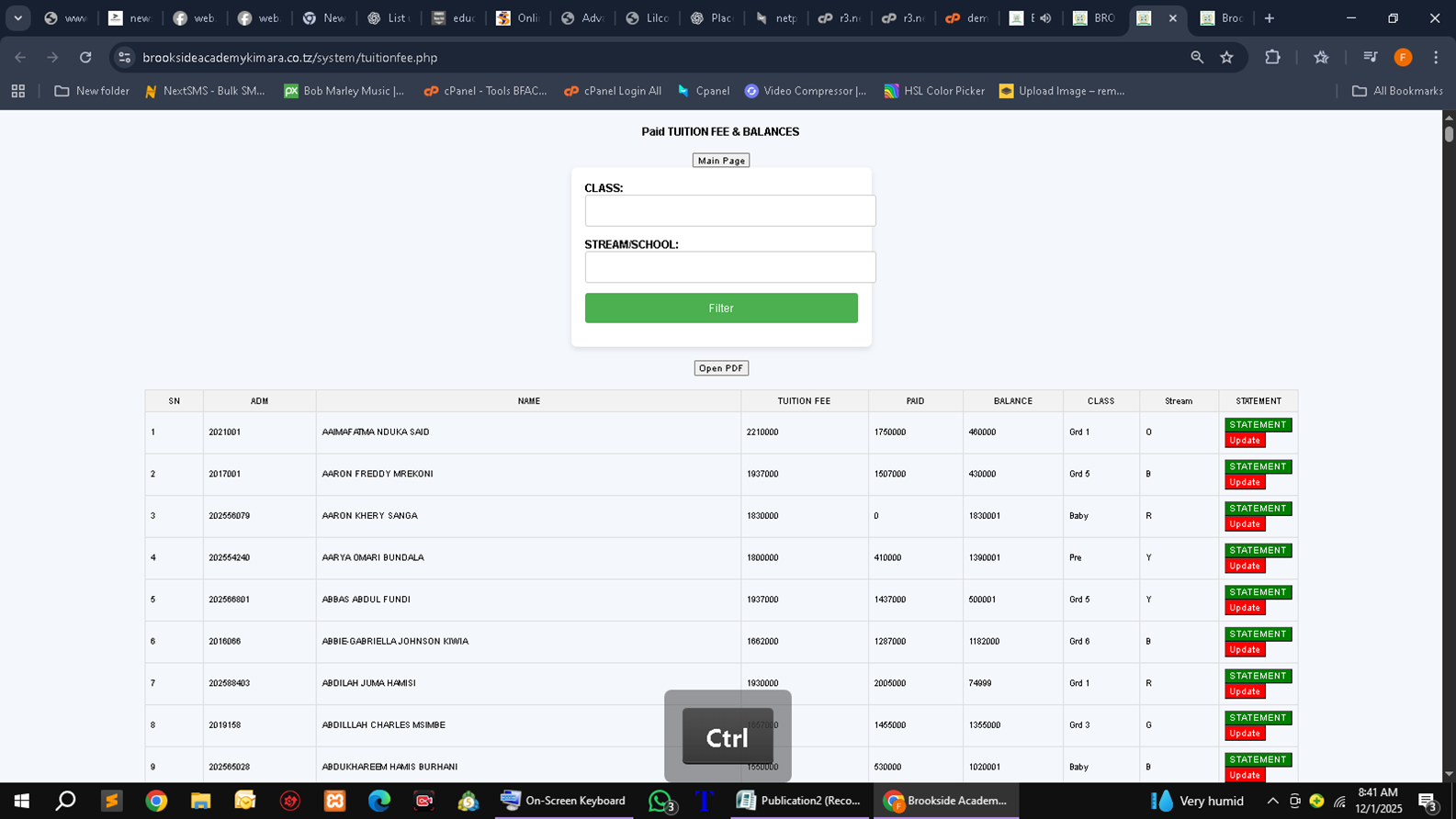1456x819 pixels.
Task: Open File Explorer from taskbar
Action: pos(200,801)
